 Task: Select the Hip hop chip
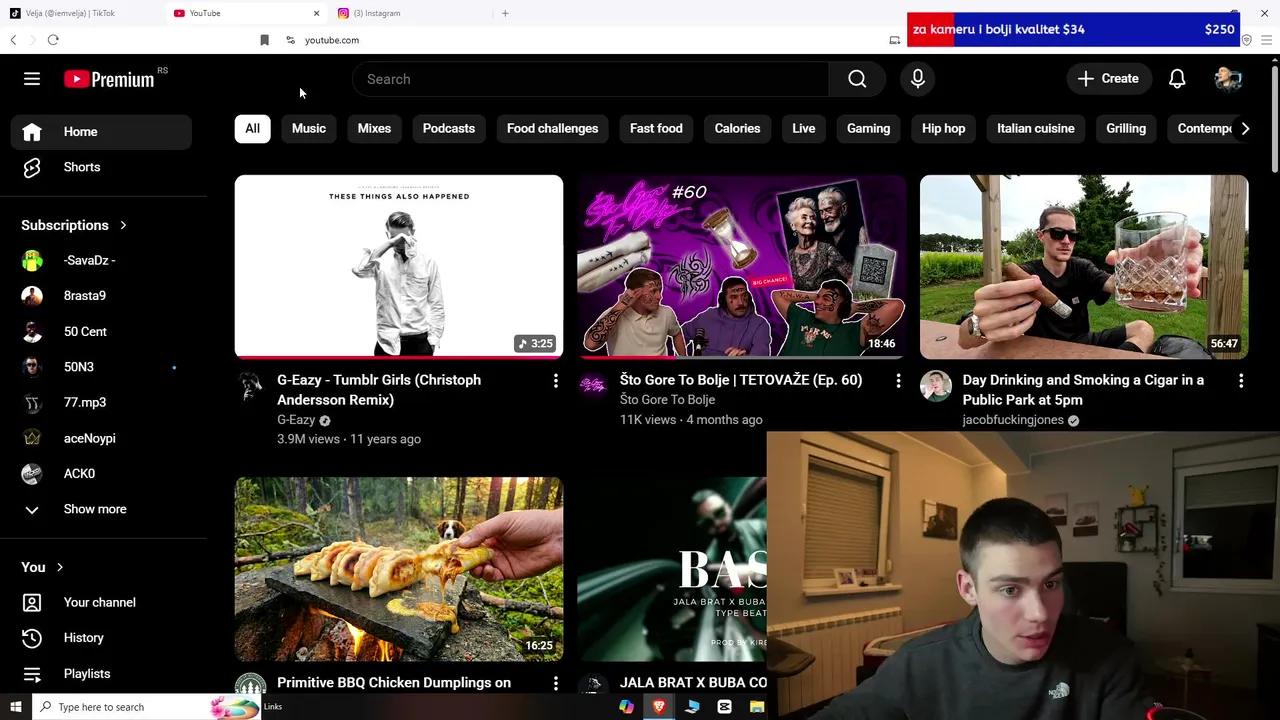(x=943, y=128)
